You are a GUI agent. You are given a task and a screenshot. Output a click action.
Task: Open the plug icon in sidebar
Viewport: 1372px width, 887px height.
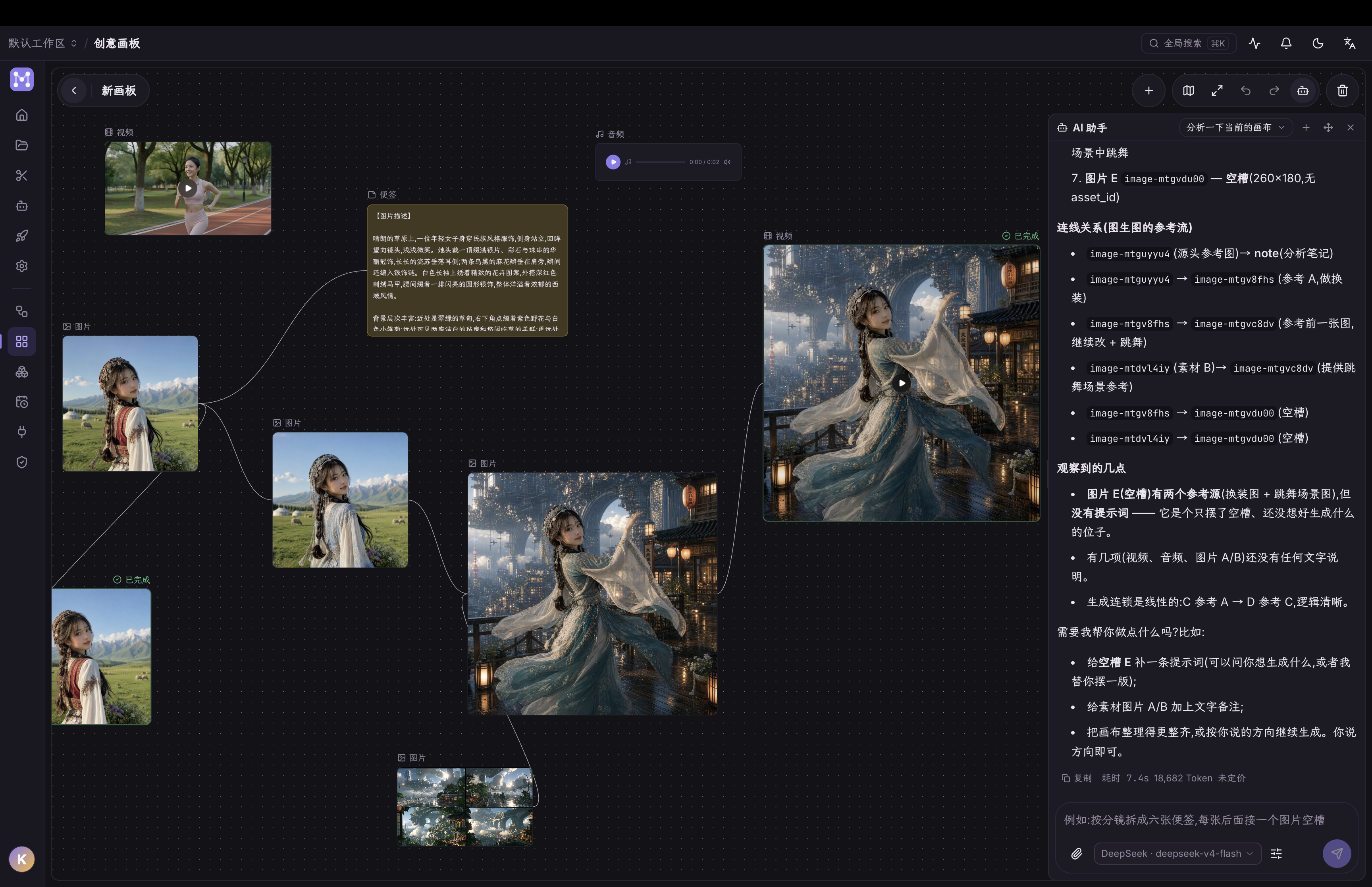22,432
